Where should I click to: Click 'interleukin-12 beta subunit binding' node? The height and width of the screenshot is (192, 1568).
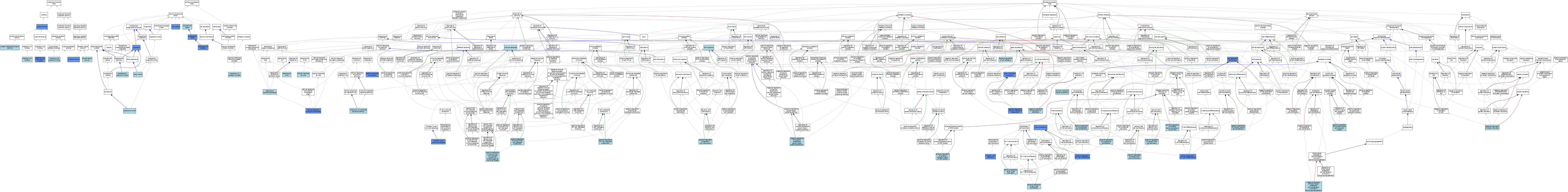click(x=40, y=60)
